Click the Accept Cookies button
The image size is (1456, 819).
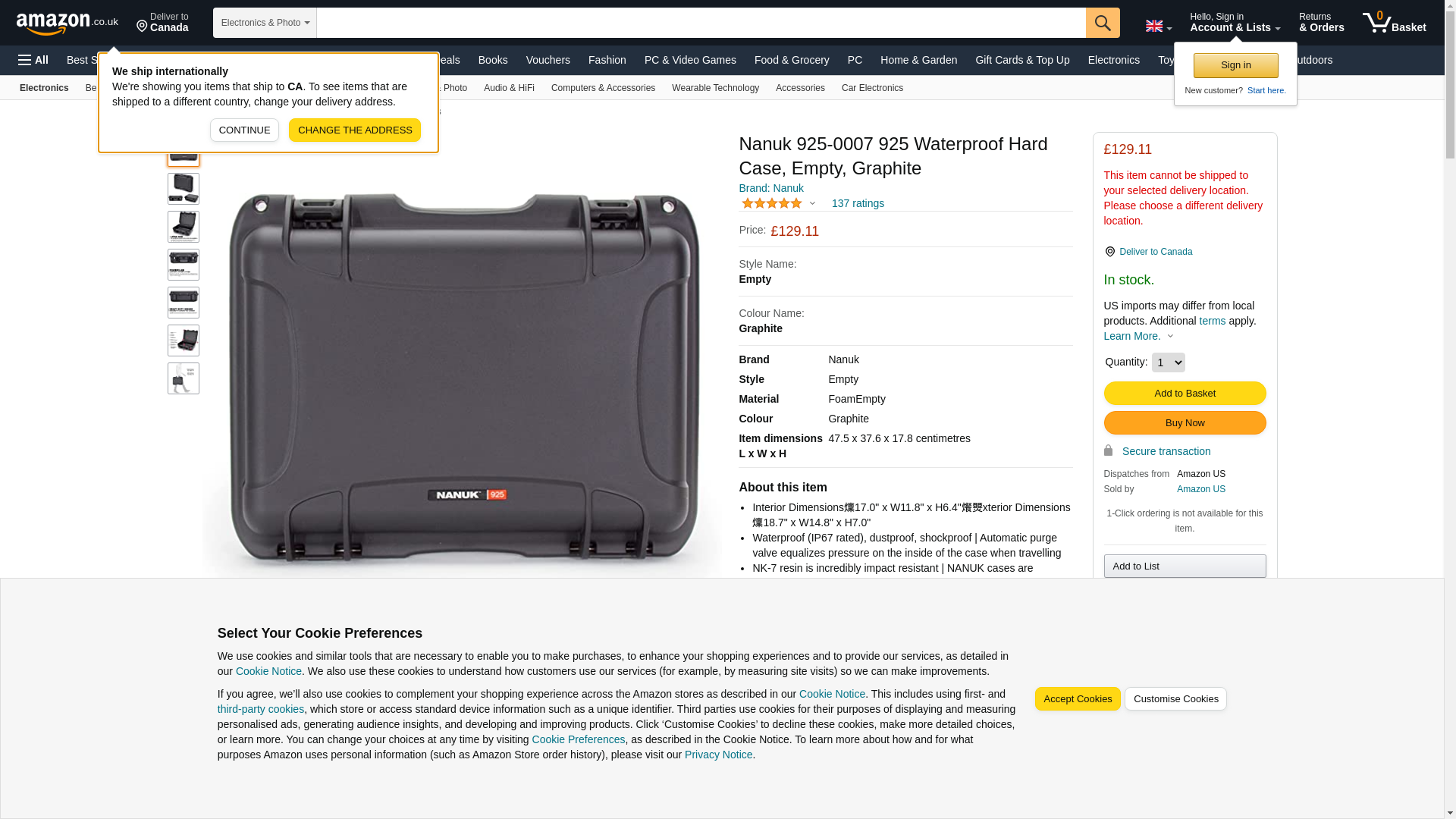tap(1077, 699)
